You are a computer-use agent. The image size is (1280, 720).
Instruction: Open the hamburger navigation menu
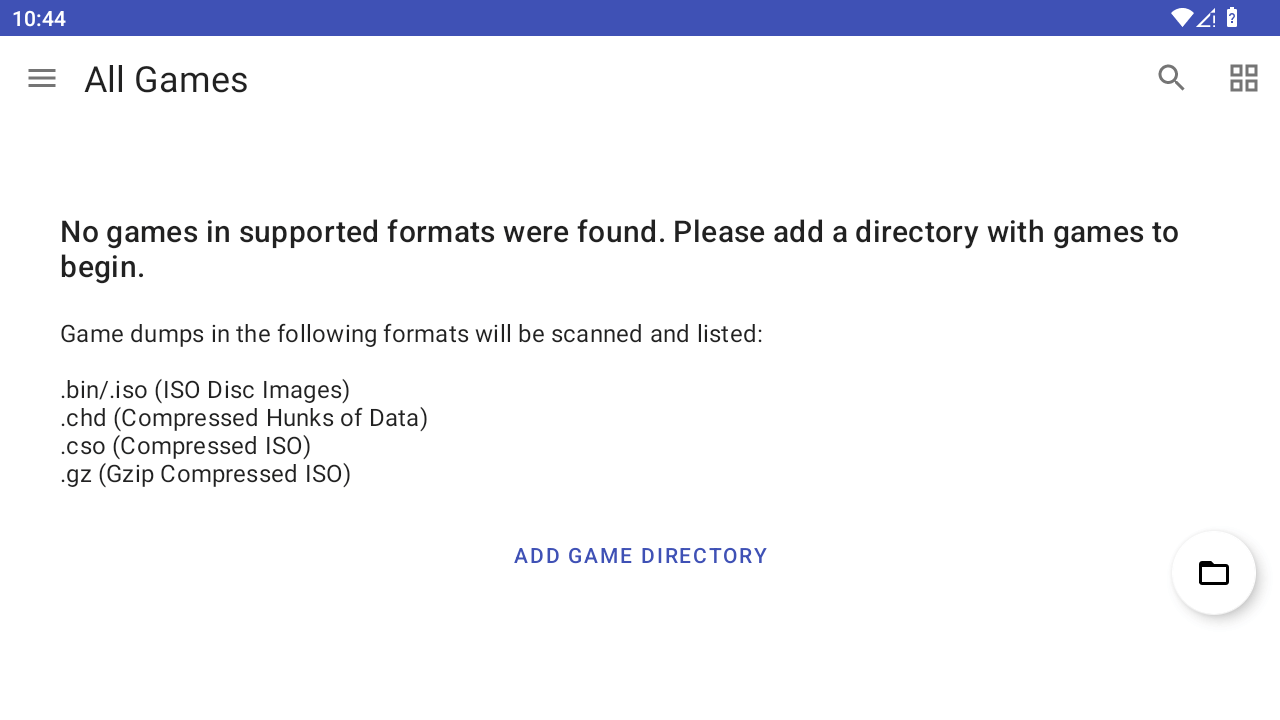pyautogui.click(x=42, y=78)
